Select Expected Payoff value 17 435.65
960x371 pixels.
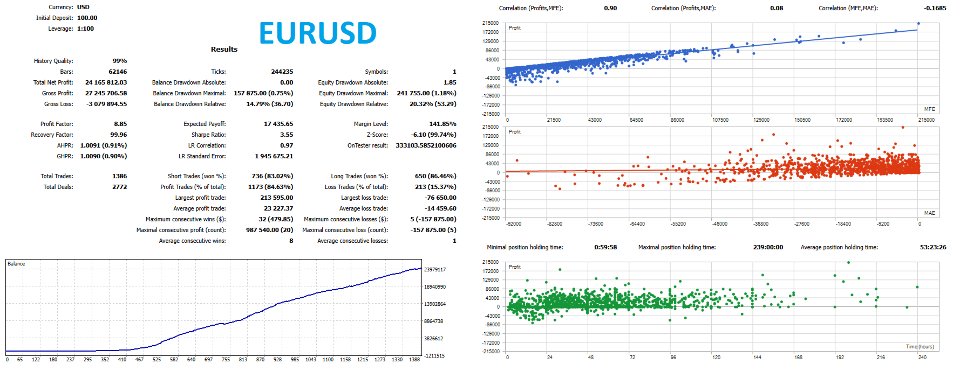click(x=278, y=124)
